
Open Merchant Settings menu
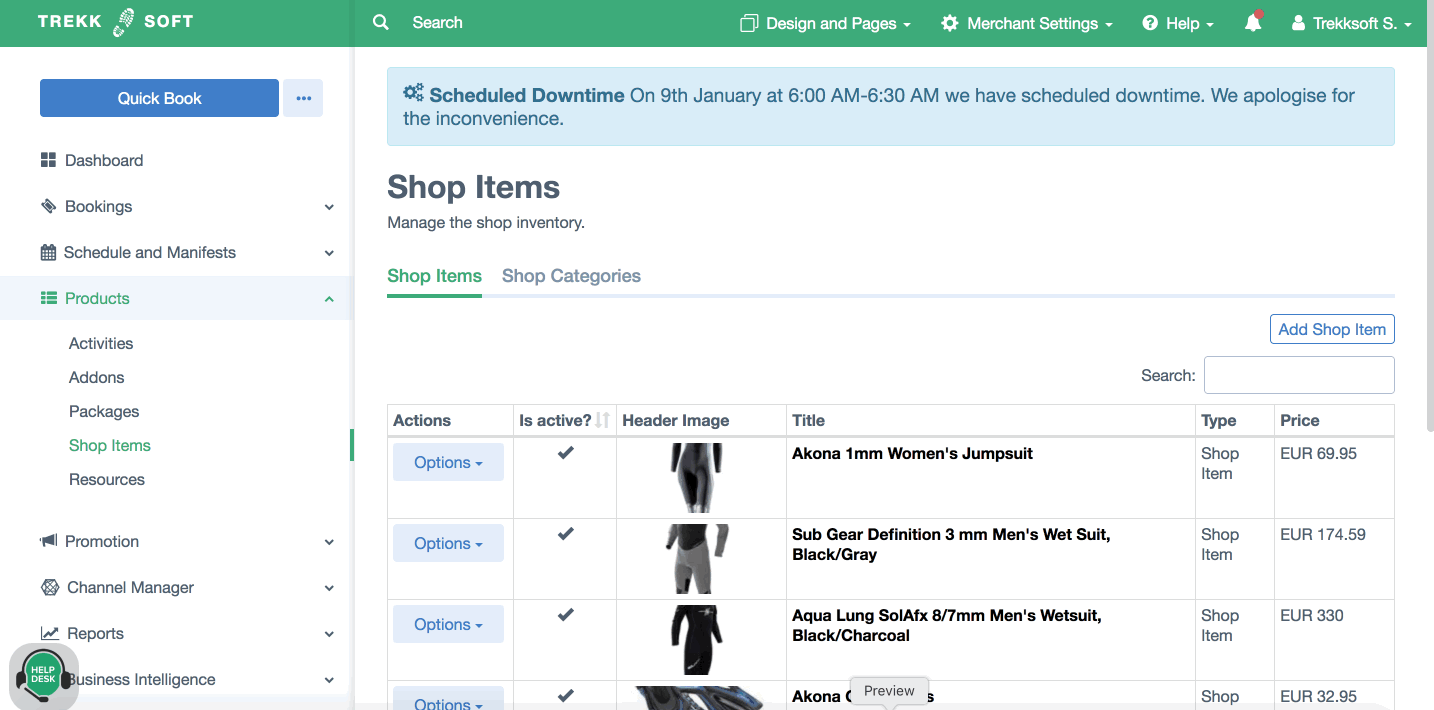pyautogui.click(x=1027, y=23)
